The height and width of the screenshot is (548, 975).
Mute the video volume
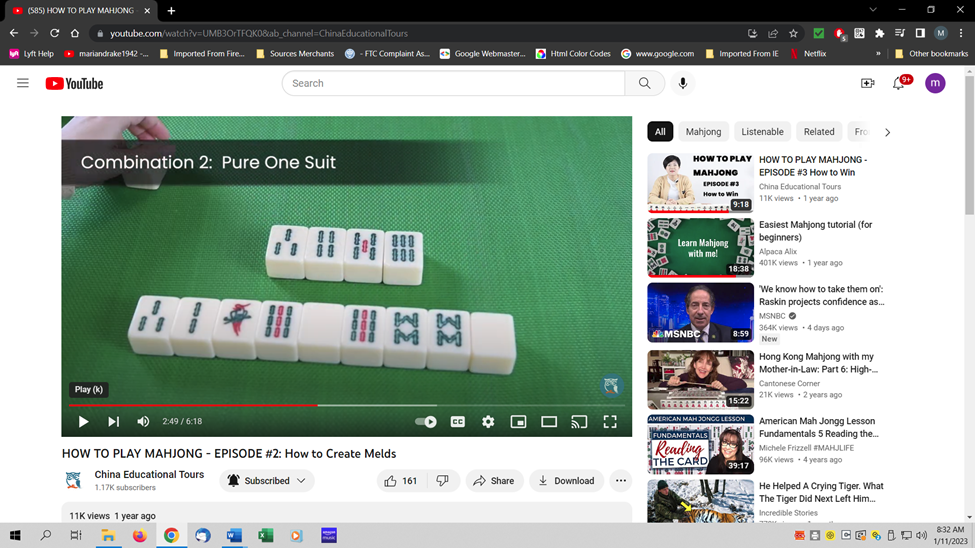(143, 422)
